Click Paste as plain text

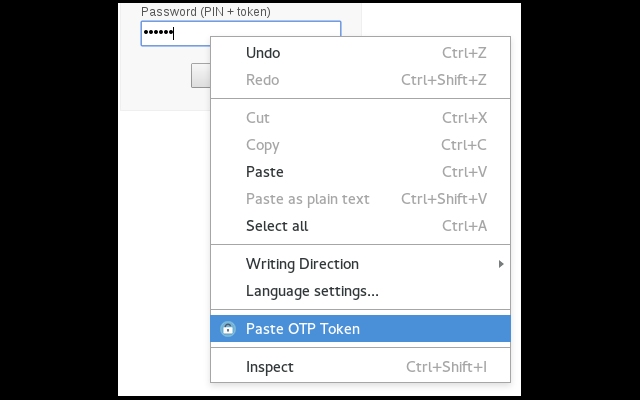pos(360,199)
